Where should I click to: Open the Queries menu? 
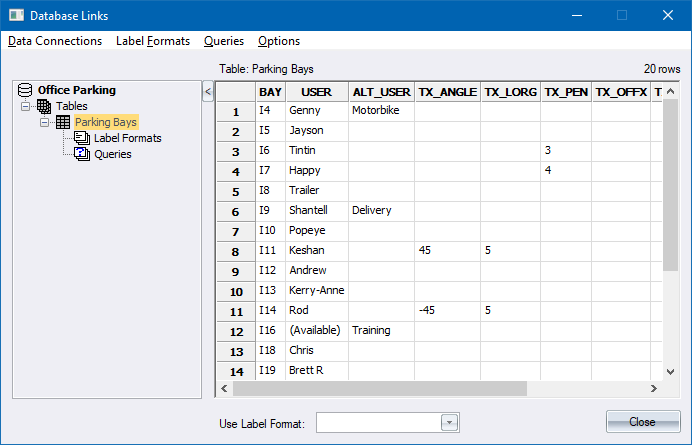coord(224,41)
